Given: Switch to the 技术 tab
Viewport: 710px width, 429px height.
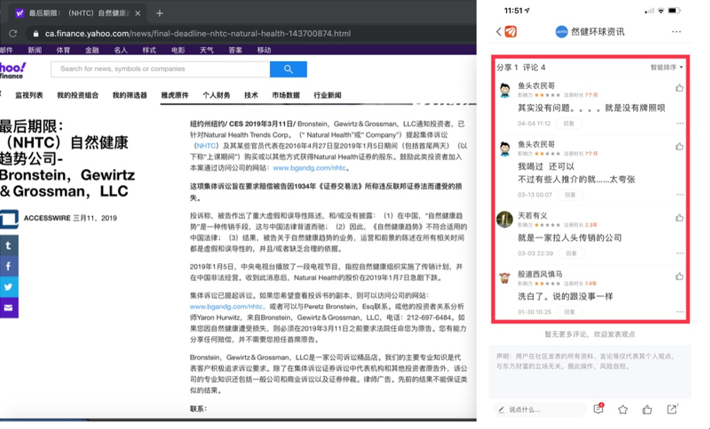Looking at the screenshot, I should point(251,95).
